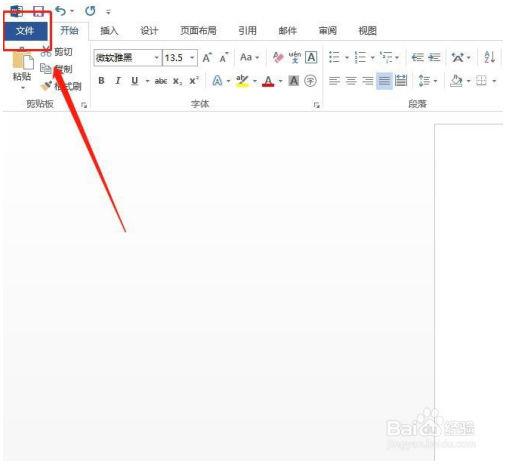Center align the paragraph
This screenshot has width=506, height=464.
pyautogui.click(x=351, y=81)
